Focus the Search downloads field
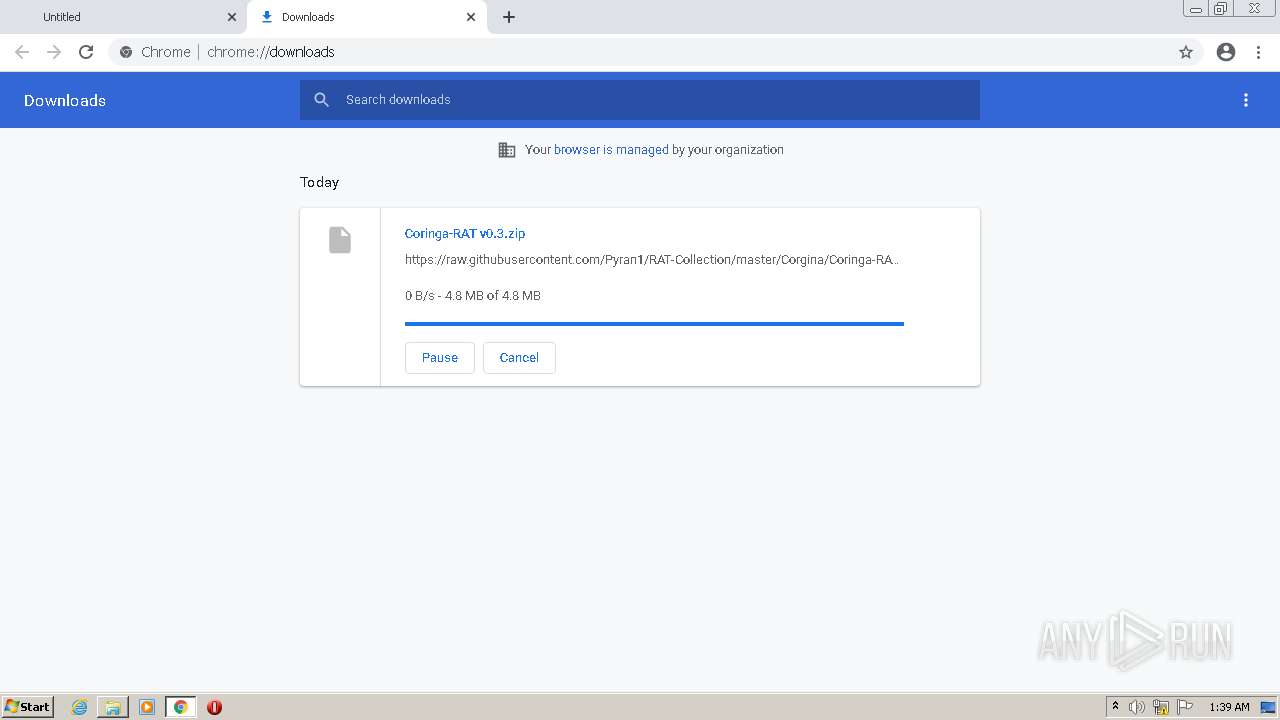The height and width of the screenshot is (720, 1280). (x=640, y=100)
